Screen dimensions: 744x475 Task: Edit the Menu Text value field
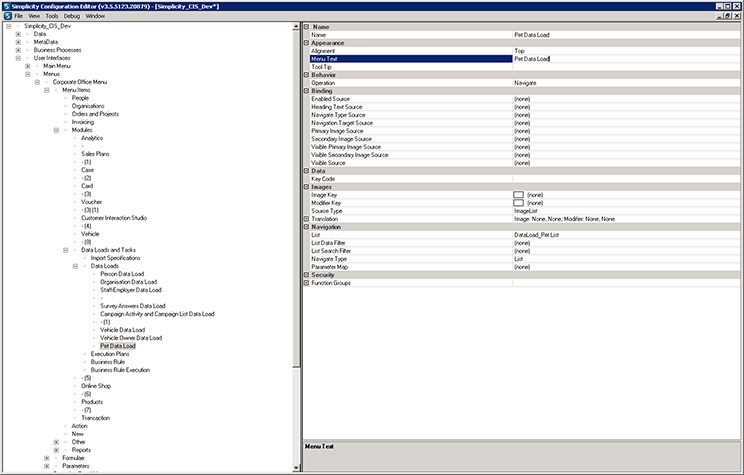point(626,59)
